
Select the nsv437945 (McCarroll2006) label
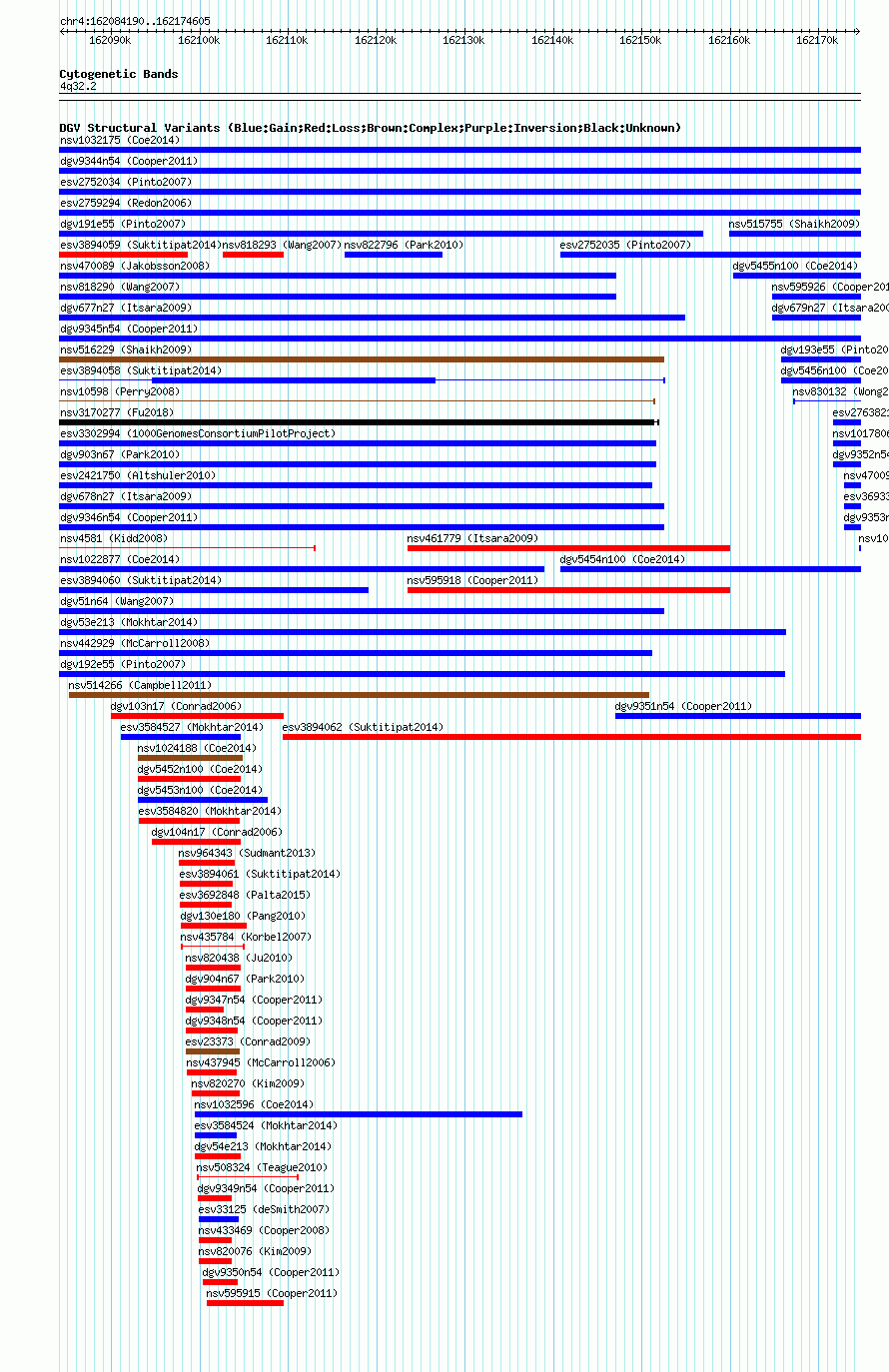(x=261, y=1062)
